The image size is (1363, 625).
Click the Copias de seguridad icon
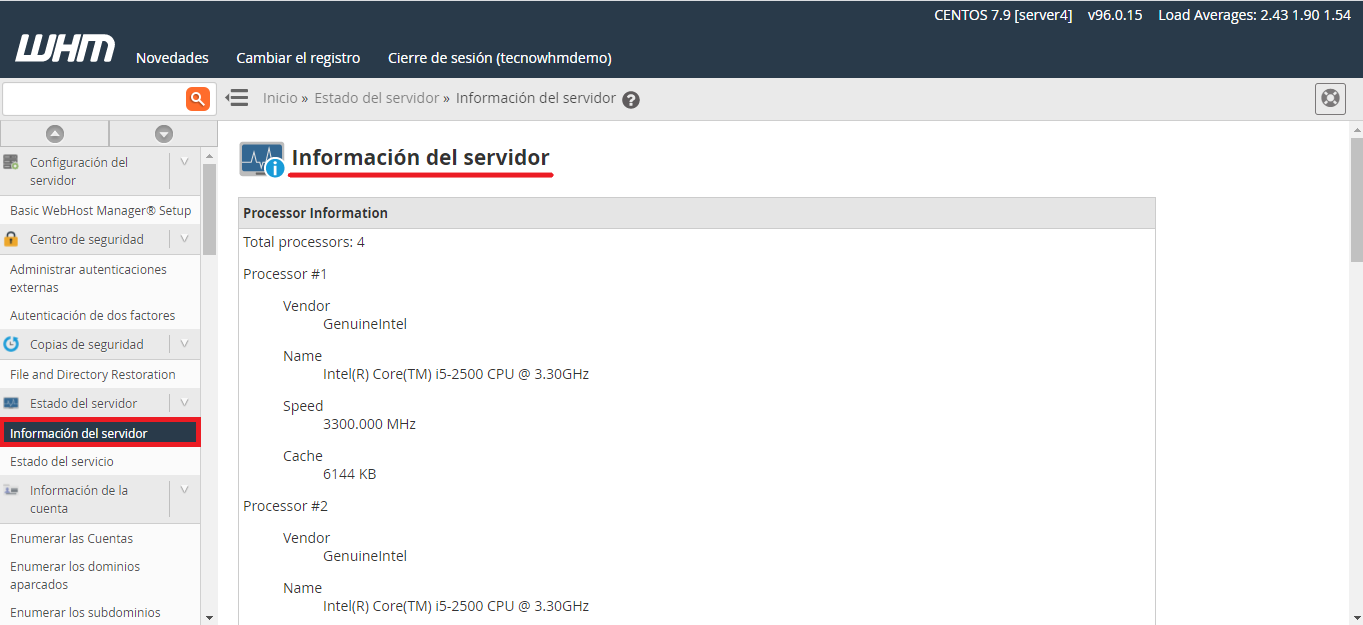coord(12,345)
